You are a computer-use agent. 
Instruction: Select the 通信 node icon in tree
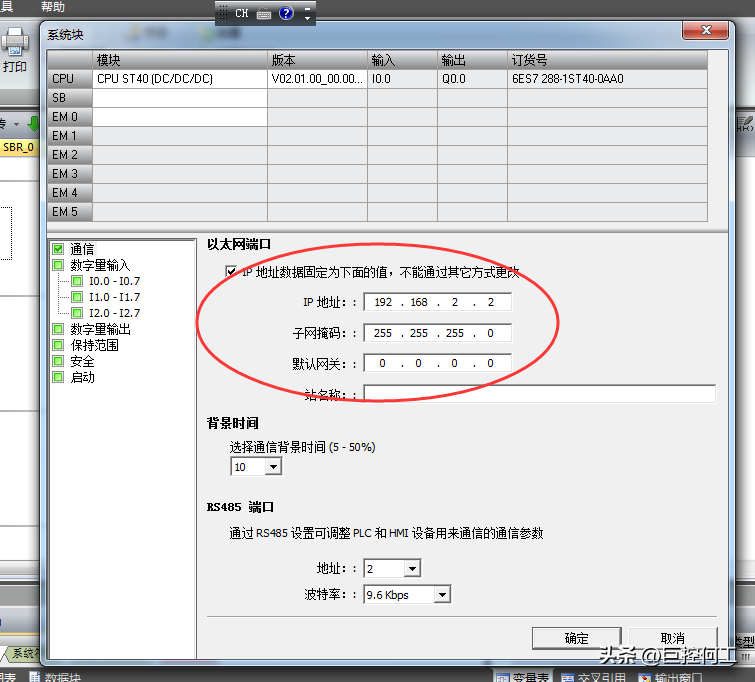click(x=58, y=249)
